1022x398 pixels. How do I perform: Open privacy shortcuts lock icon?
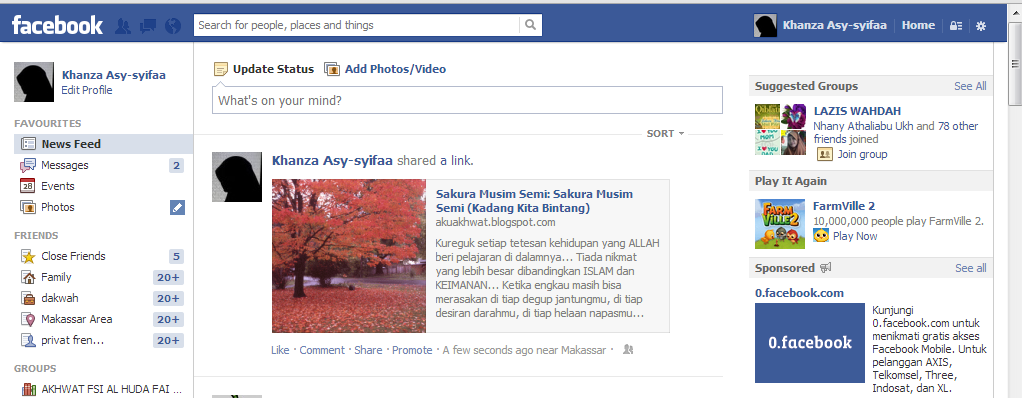pos(956,26)
